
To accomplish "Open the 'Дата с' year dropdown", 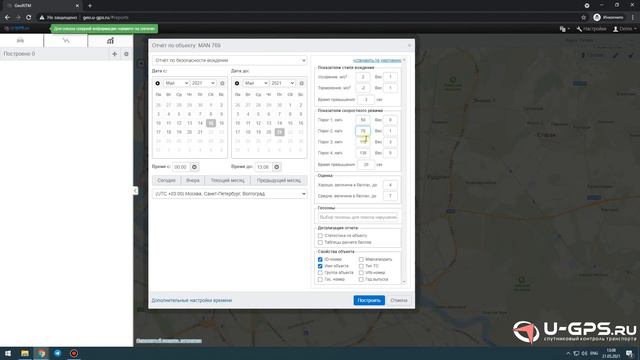I will [x=203, y=83].
